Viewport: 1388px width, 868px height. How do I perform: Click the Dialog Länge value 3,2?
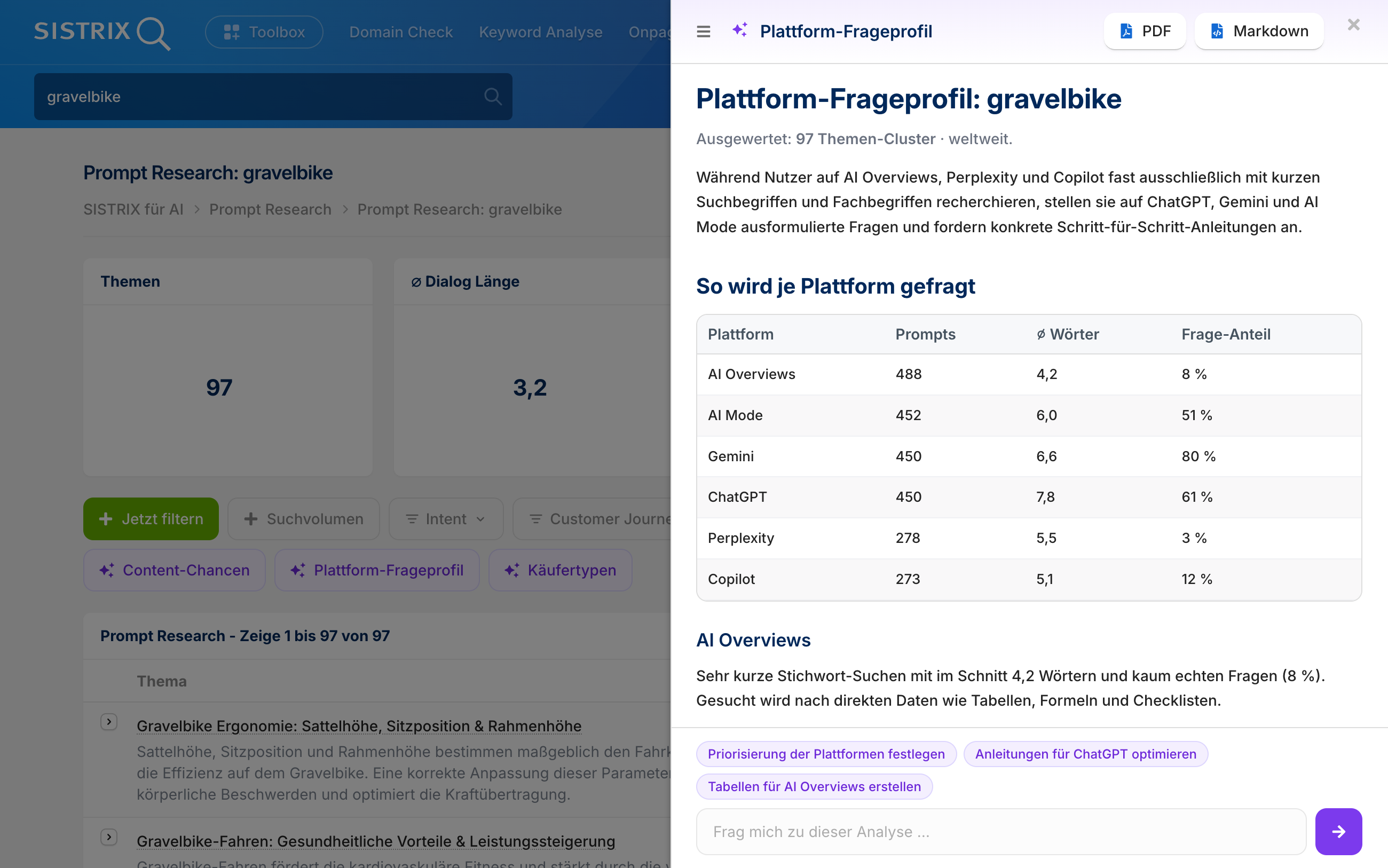pyautogui.click(x=529, y=388)
